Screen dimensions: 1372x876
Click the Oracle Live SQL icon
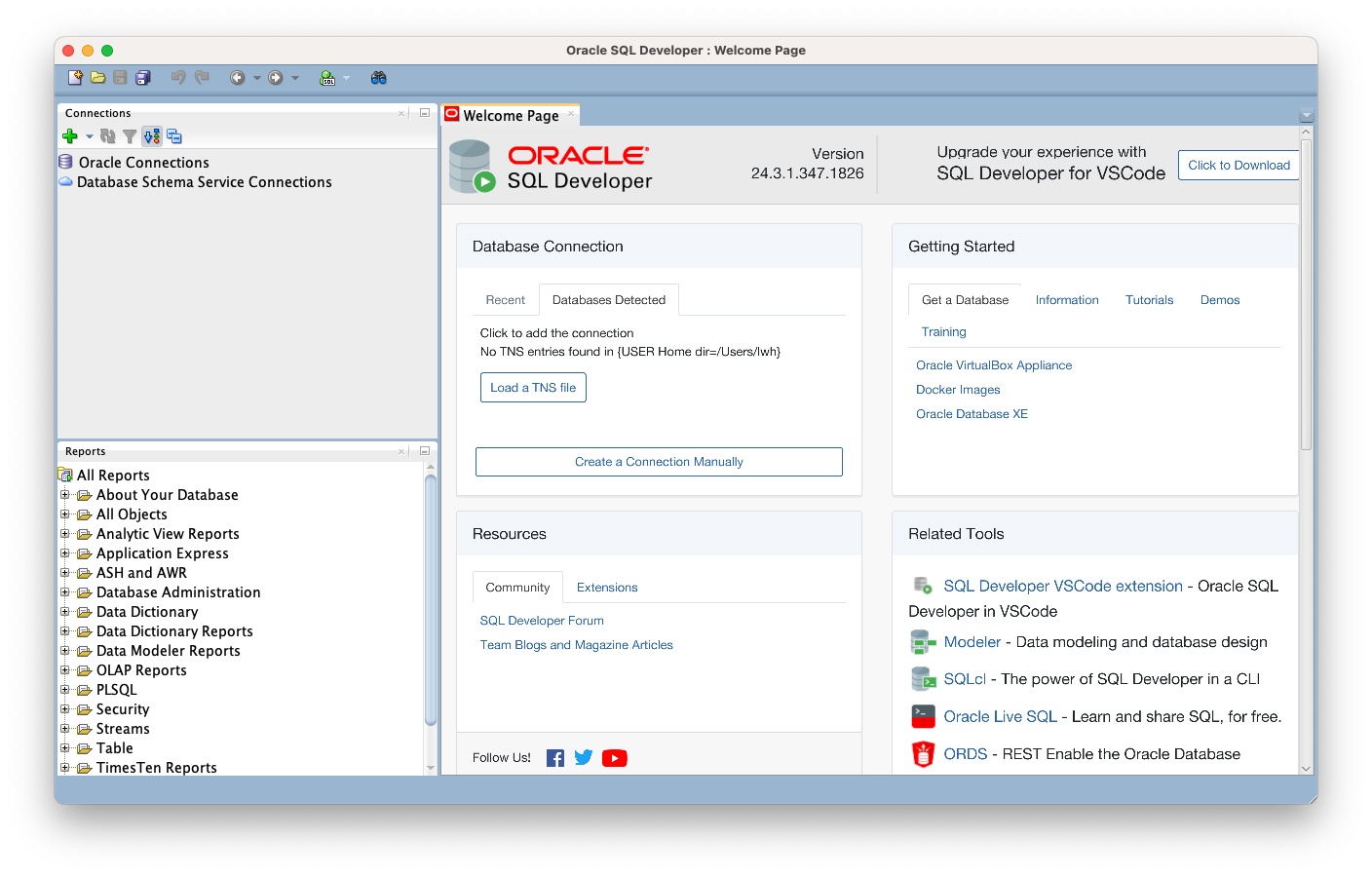[x=923, y=716]
